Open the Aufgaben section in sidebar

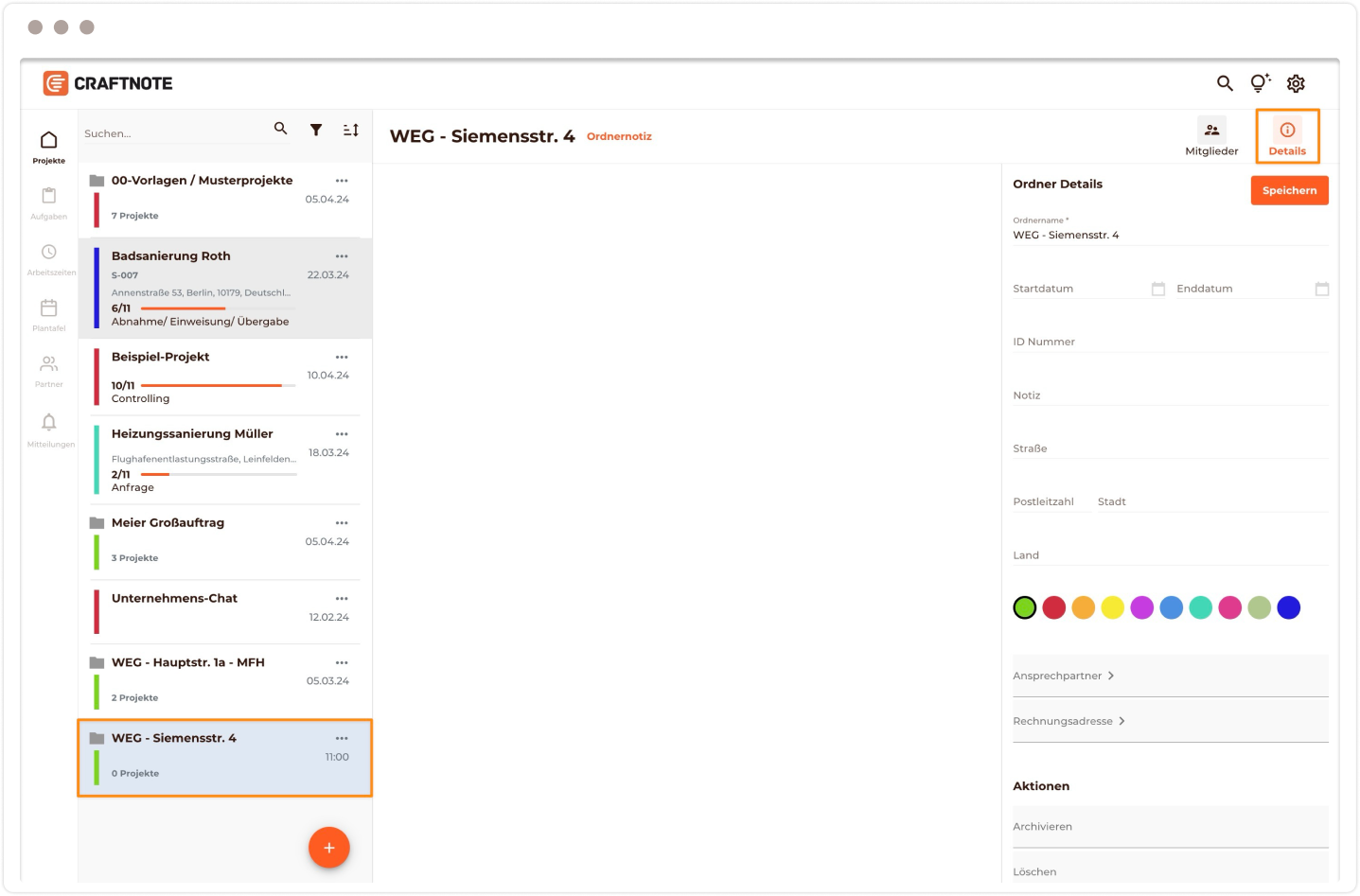[x=49, y=202]
